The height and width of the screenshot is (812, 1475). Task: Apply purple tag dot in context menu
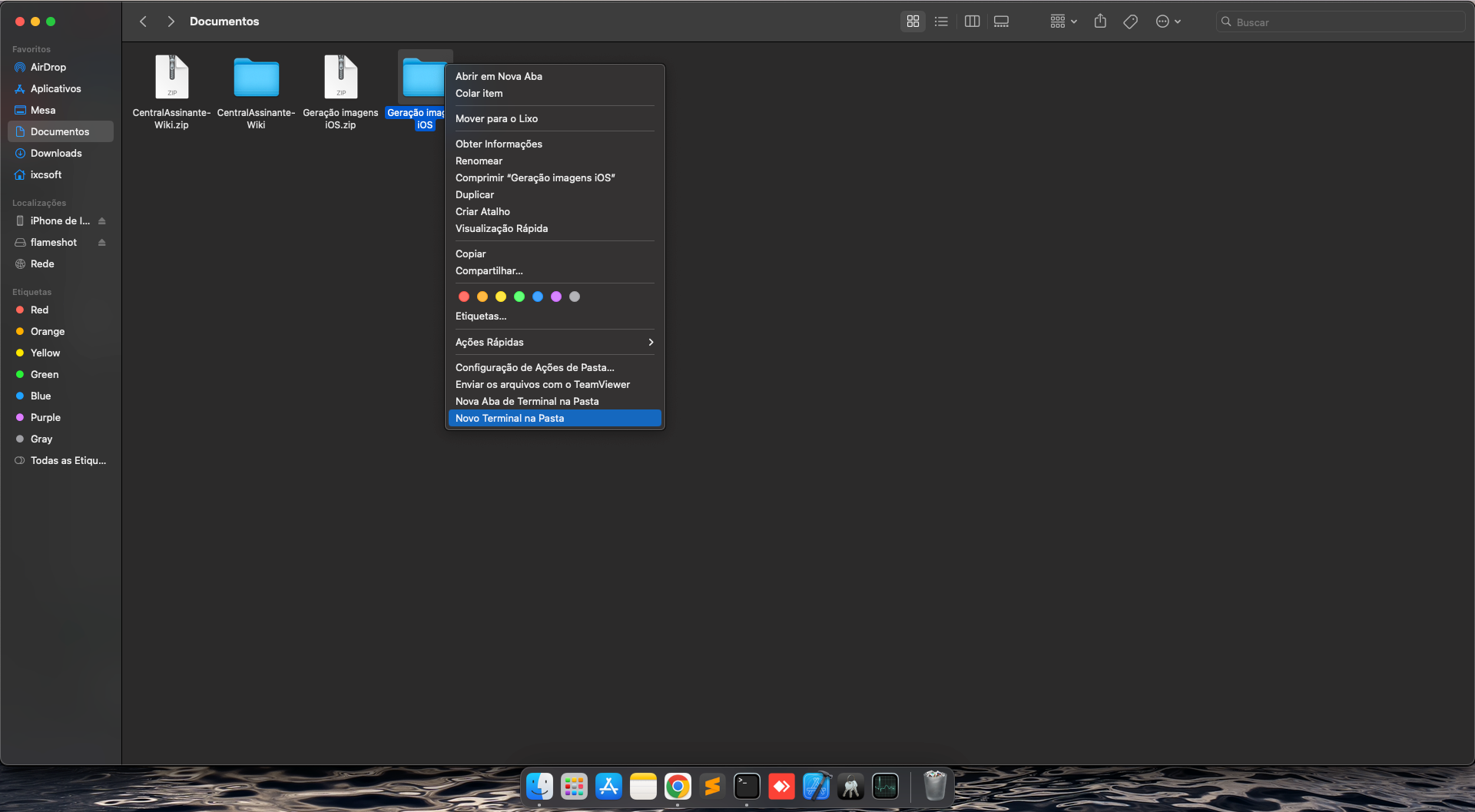click(556, 297)
